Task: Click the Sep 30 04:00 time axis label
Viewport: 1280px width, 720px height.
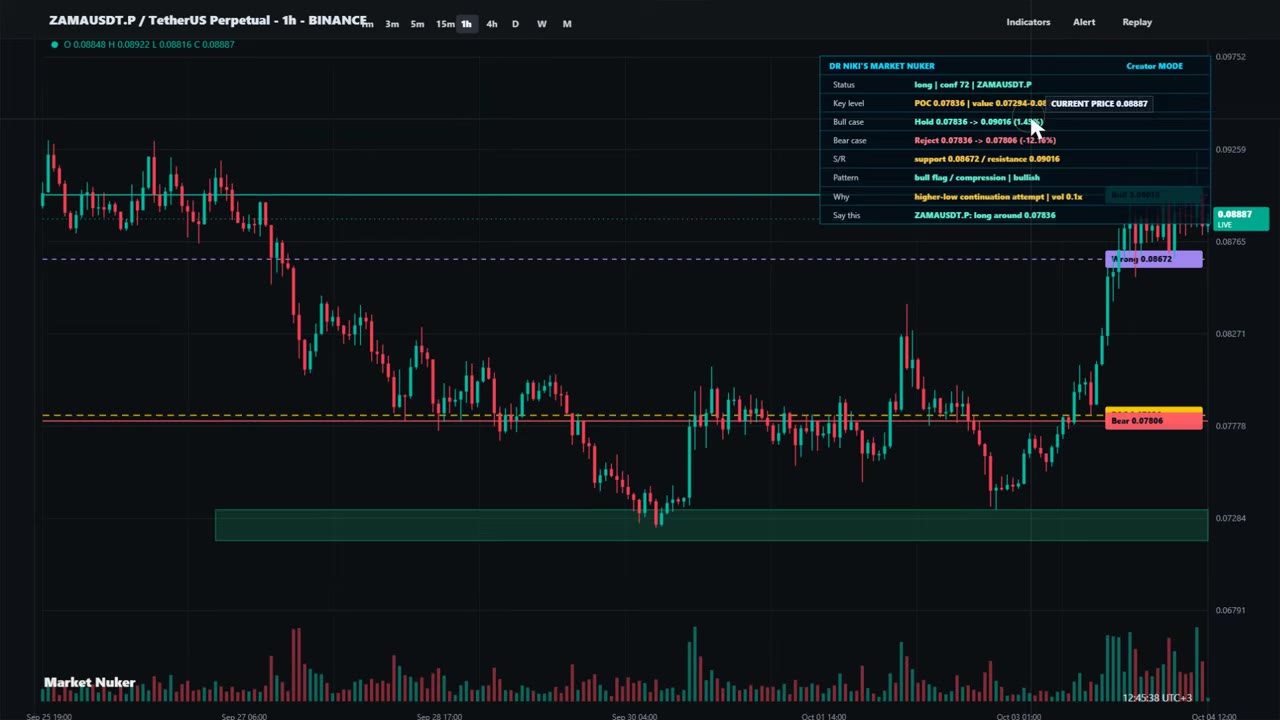Action: pos(634,716)
